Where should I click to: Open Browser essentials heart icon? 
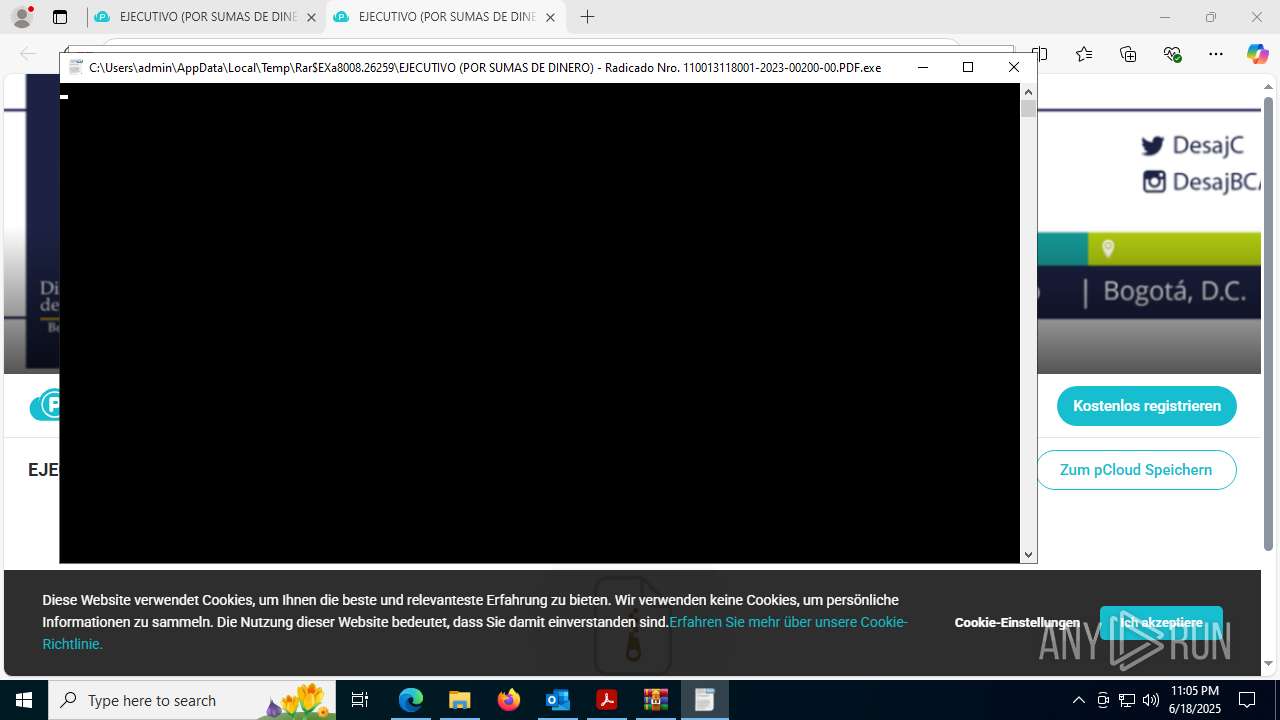[x=1172, y=54]
